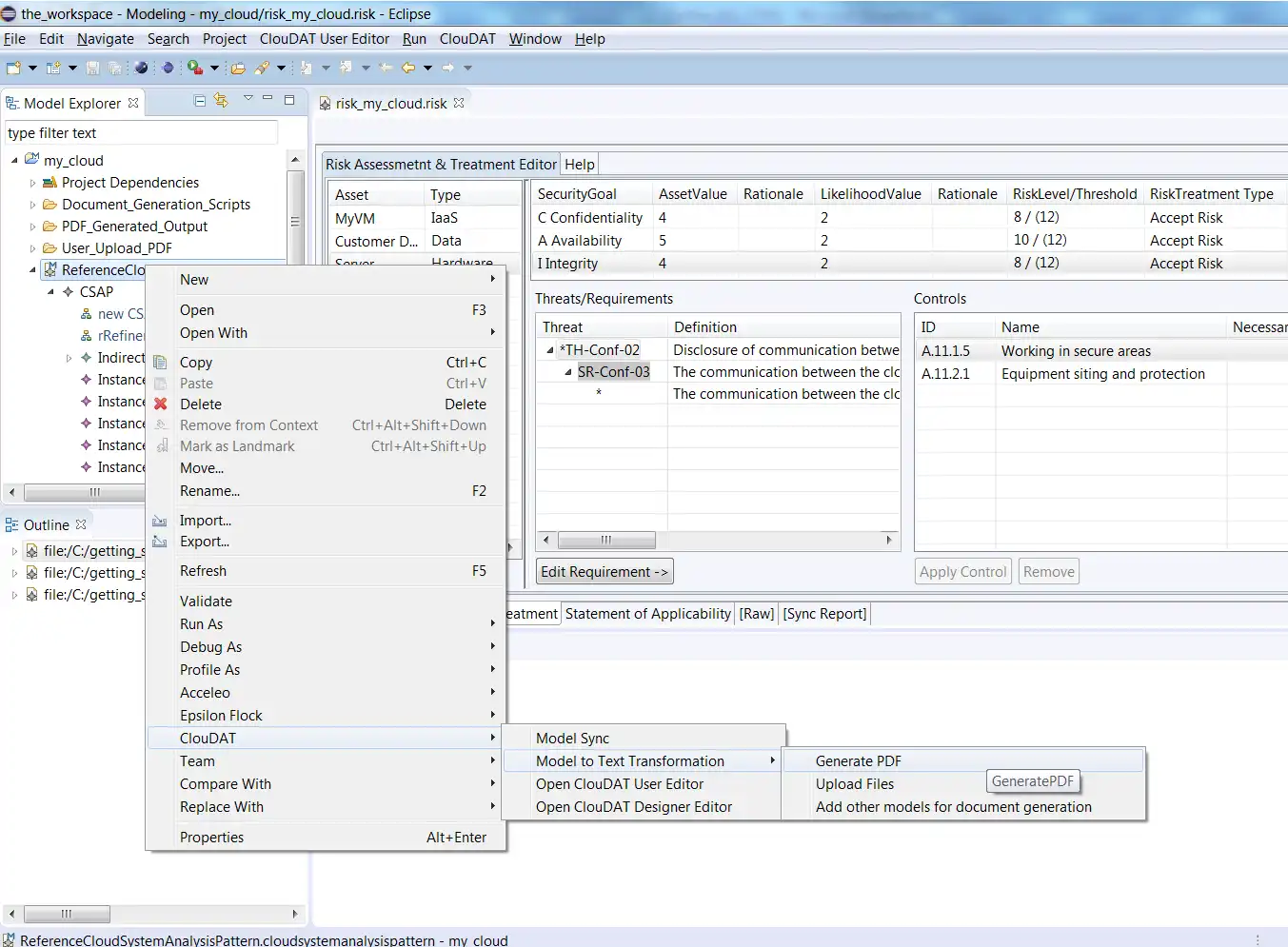Select Generate PDF from the submenu
The width and height of the screenshot is (1288, 947).
(x=858, y=760)
